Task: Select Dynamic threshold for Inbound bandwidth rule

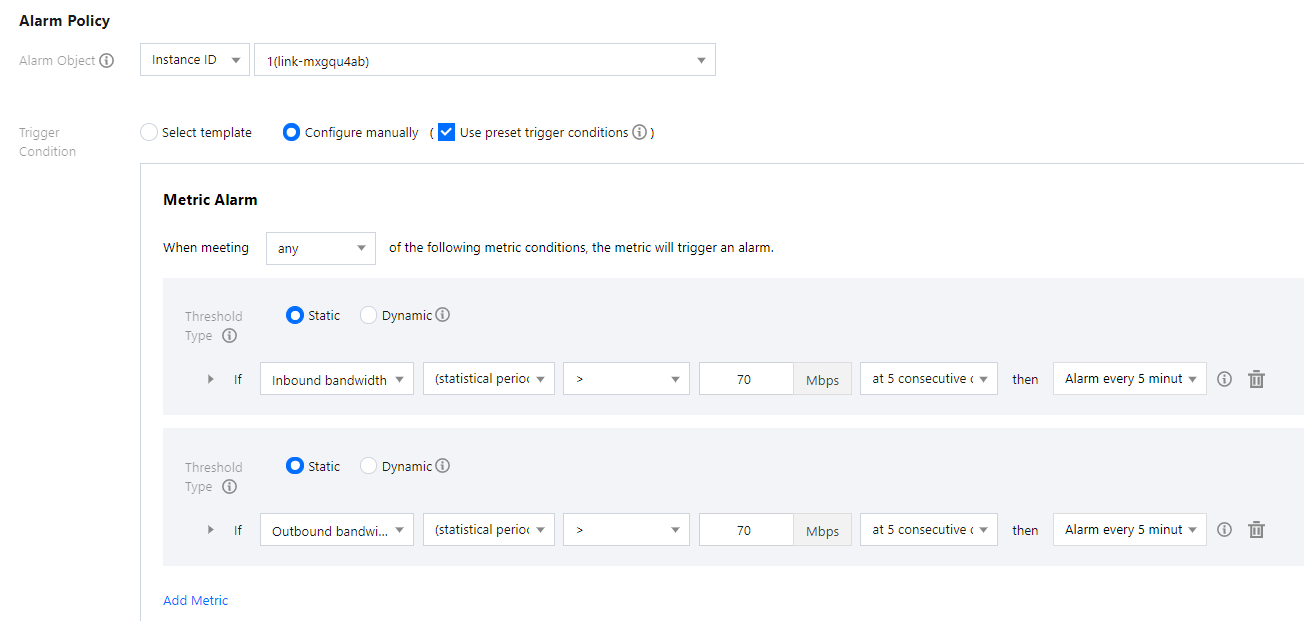Action: pos(369,315)
